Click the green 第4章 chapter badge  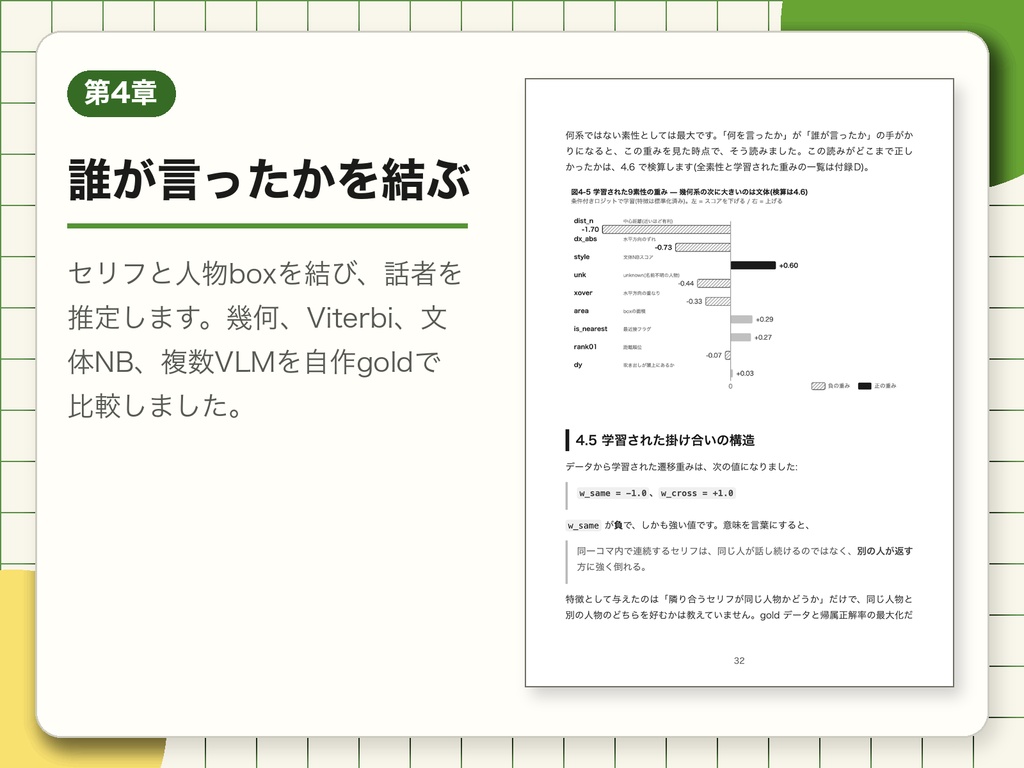tap(121, 93)
